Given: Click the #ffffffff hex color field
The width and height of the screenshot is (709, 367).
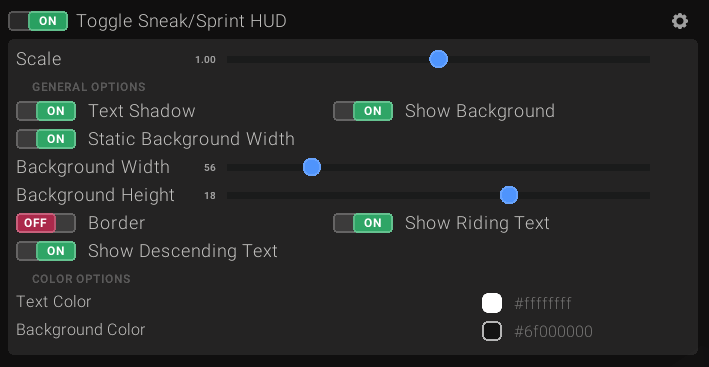Looking at the screenshot, I should [543, 303].
